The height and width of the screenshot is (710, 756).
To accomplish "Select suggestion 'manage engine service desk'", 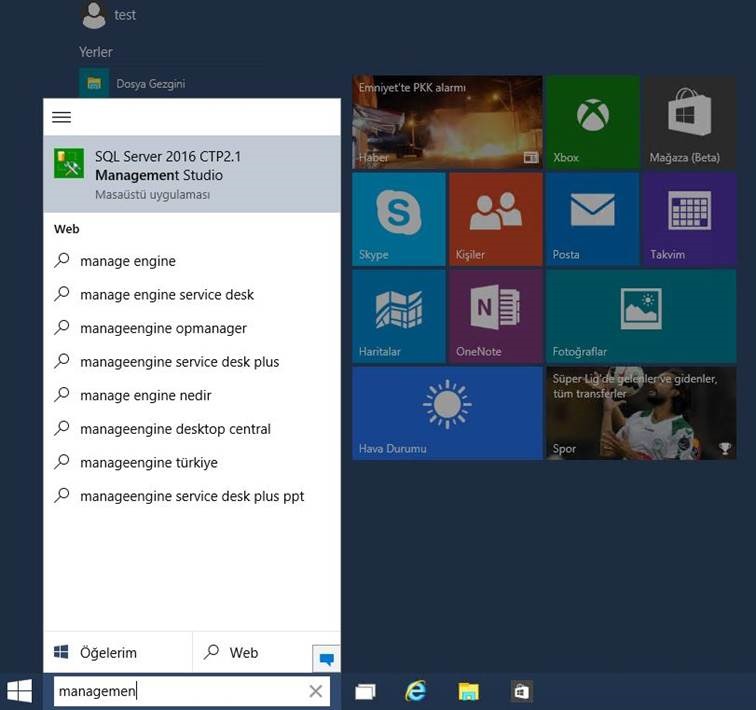I will point(192,295).
